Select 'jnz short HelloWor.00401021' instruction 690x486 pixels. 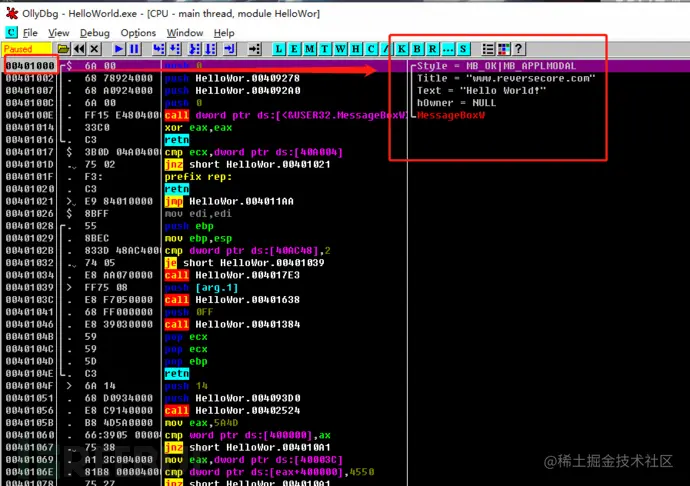(x=247, y=165)
